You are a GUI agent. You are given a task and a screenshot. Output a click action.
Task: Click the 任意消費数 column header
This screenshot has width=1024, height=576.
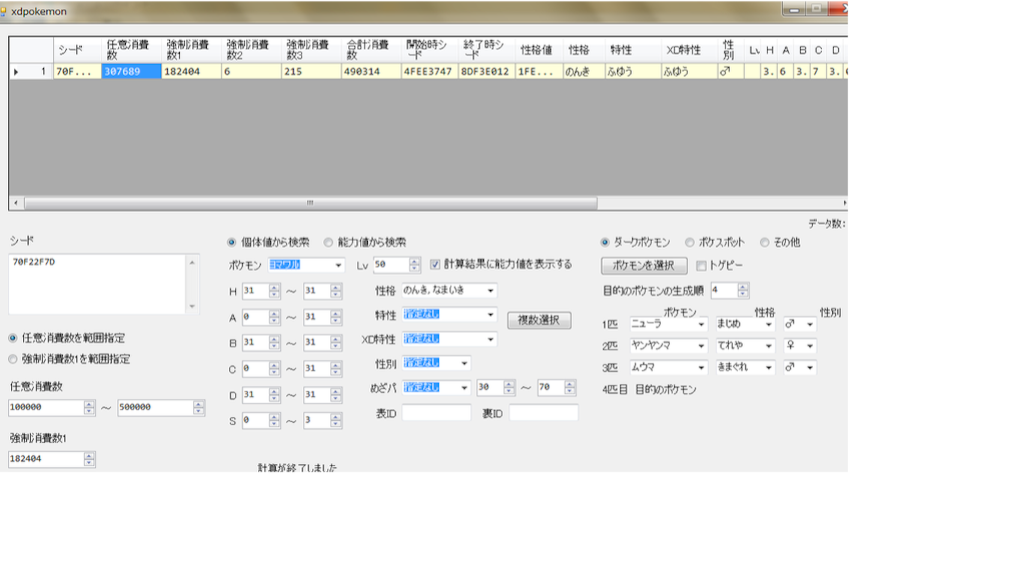click(x=131, y=50)
